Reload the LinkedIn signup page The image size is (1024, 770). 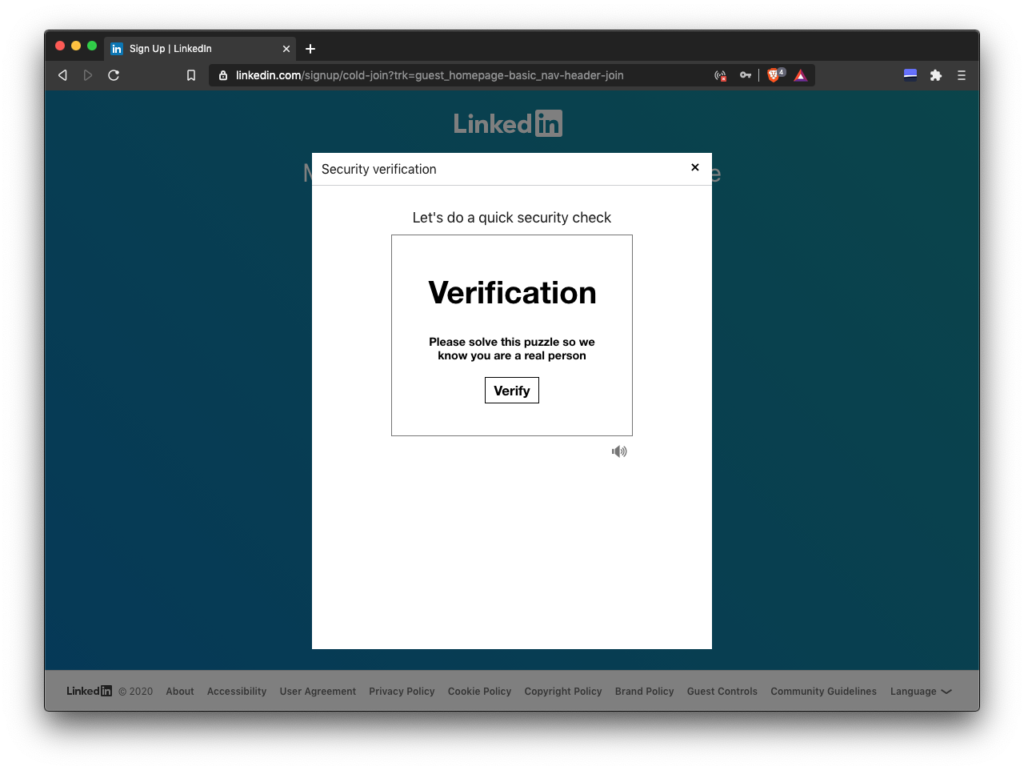coord(114,75)
